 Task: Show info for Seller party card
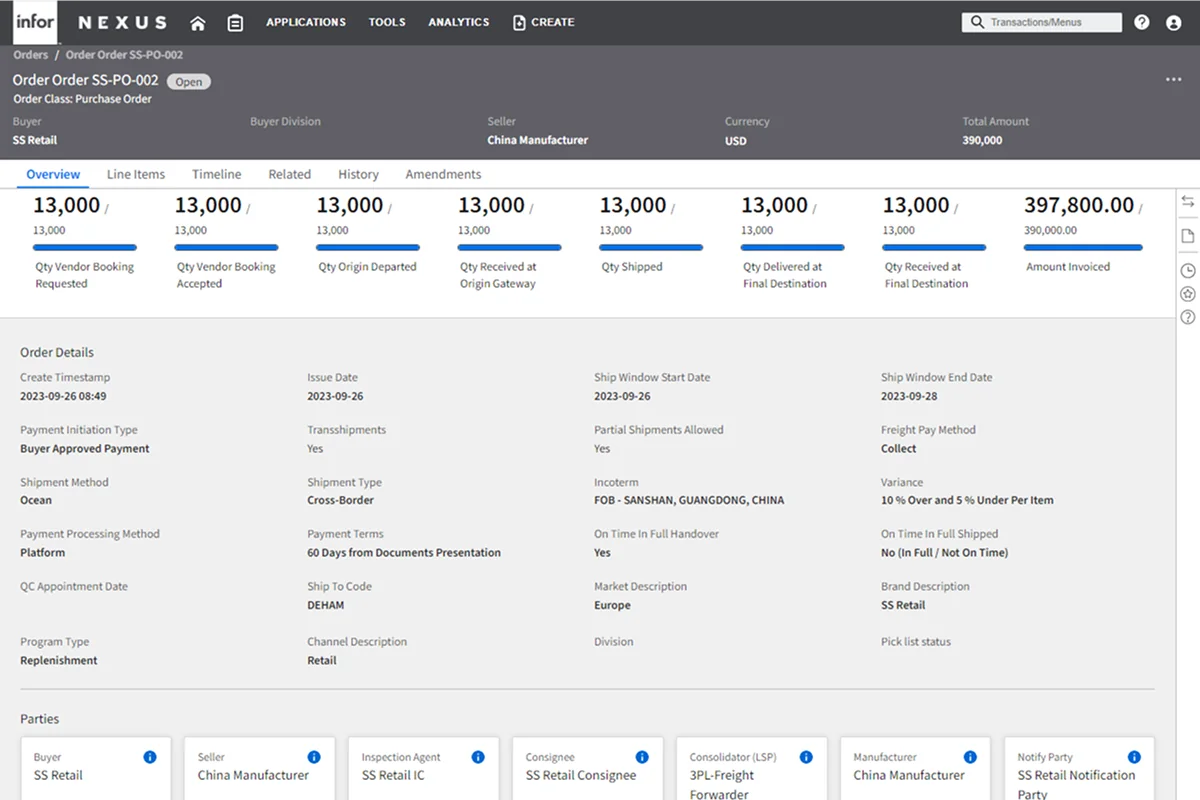click(x=314, y=757)
